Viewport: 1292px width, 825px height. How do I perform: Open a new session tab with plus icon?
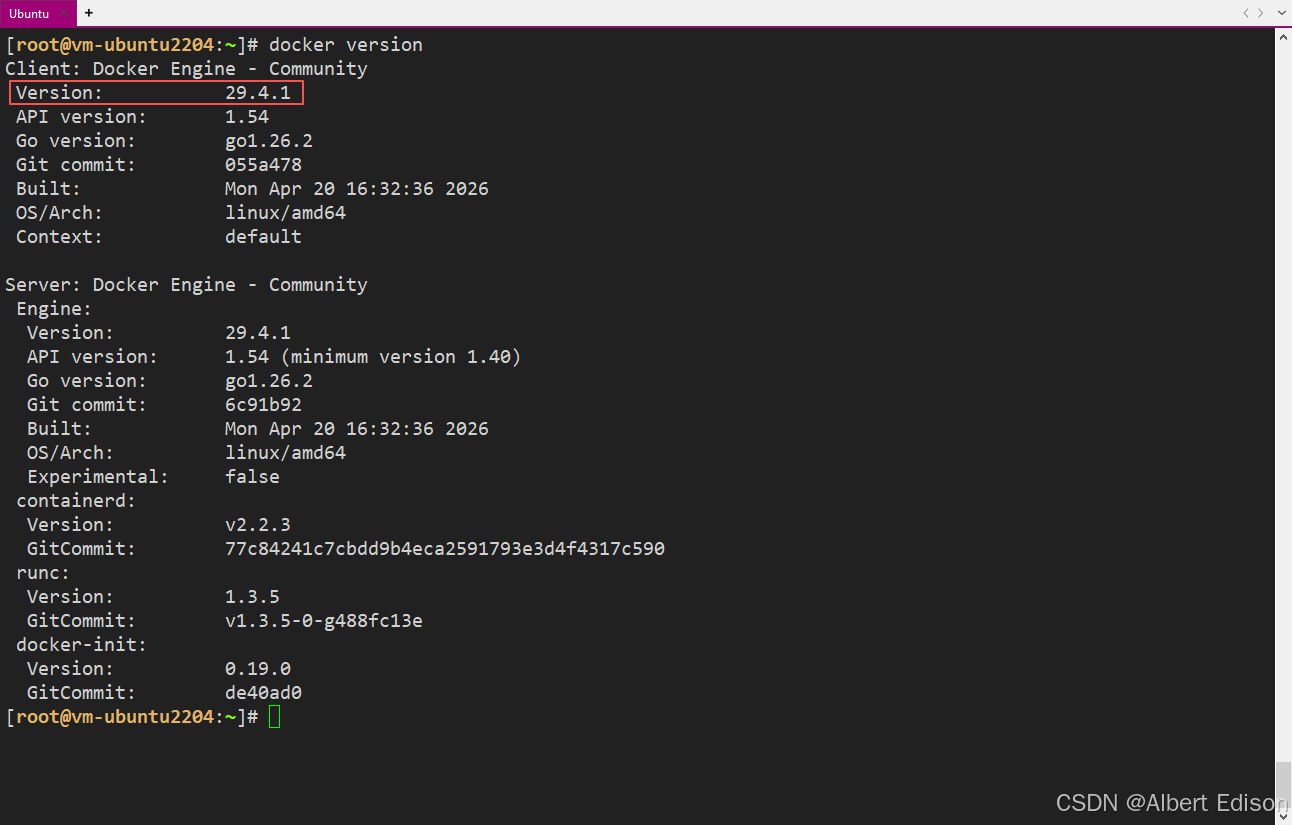[89, 13]
